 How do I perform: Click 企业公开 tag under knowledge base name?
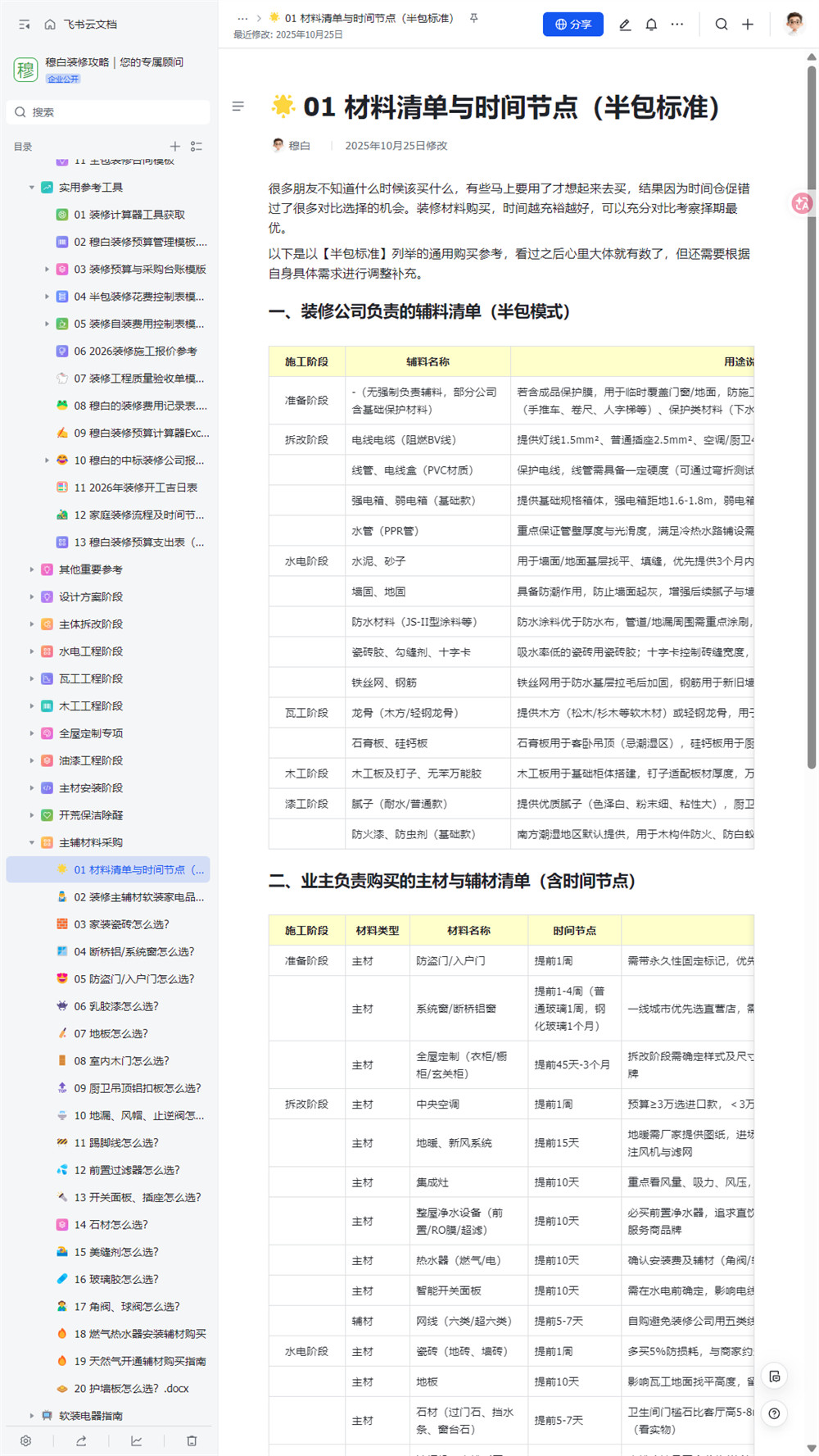pos(63,79)
